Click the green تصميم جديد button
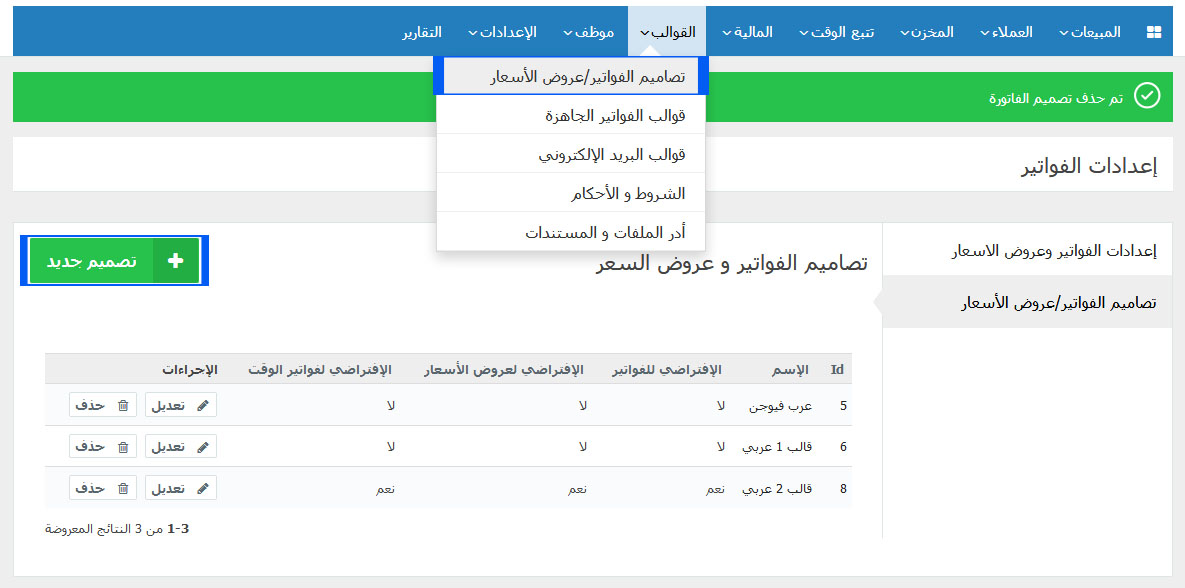The height and width of the screenshot is (588, 1185). (x=115, y=261)
